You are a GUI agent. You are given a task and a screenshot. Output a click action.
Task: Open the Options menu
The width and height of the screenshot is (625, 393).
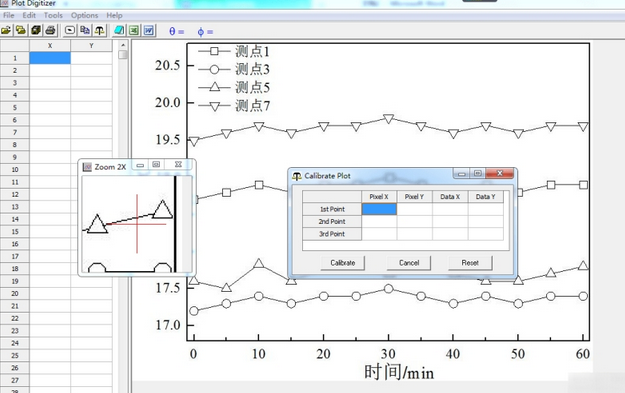(x=85, y=15)
